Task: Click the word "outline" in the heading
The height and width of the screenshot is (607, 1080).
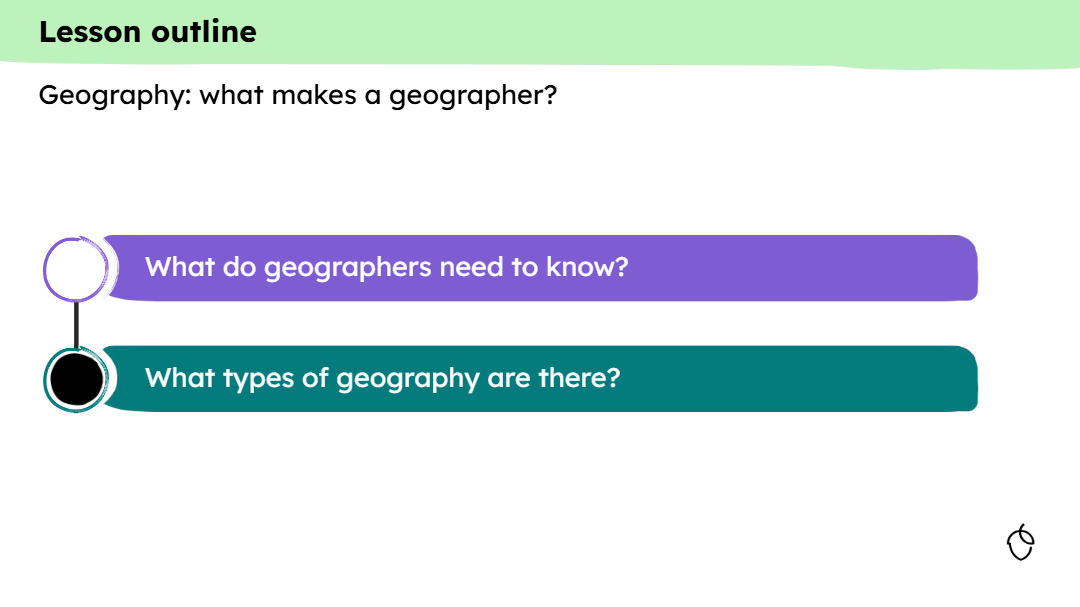Action: pyautogui.click(x=204, y=32)
